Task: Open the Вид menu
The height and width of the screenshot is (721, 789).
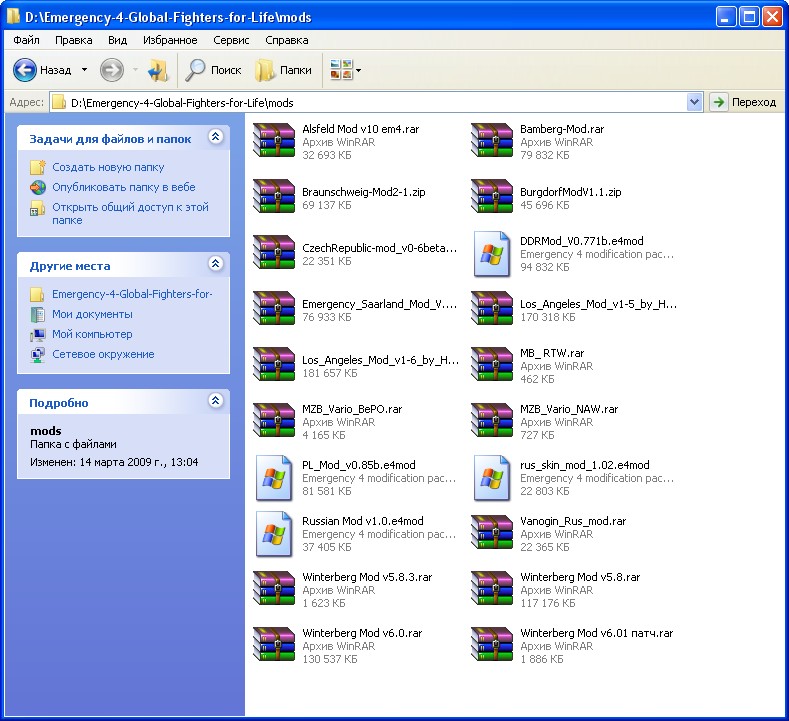Action: [x=117, y=40]
